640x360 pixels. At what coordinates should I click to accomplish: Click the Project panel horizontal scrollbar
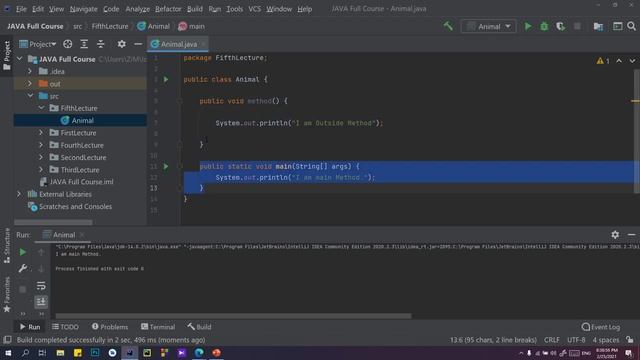53,222
